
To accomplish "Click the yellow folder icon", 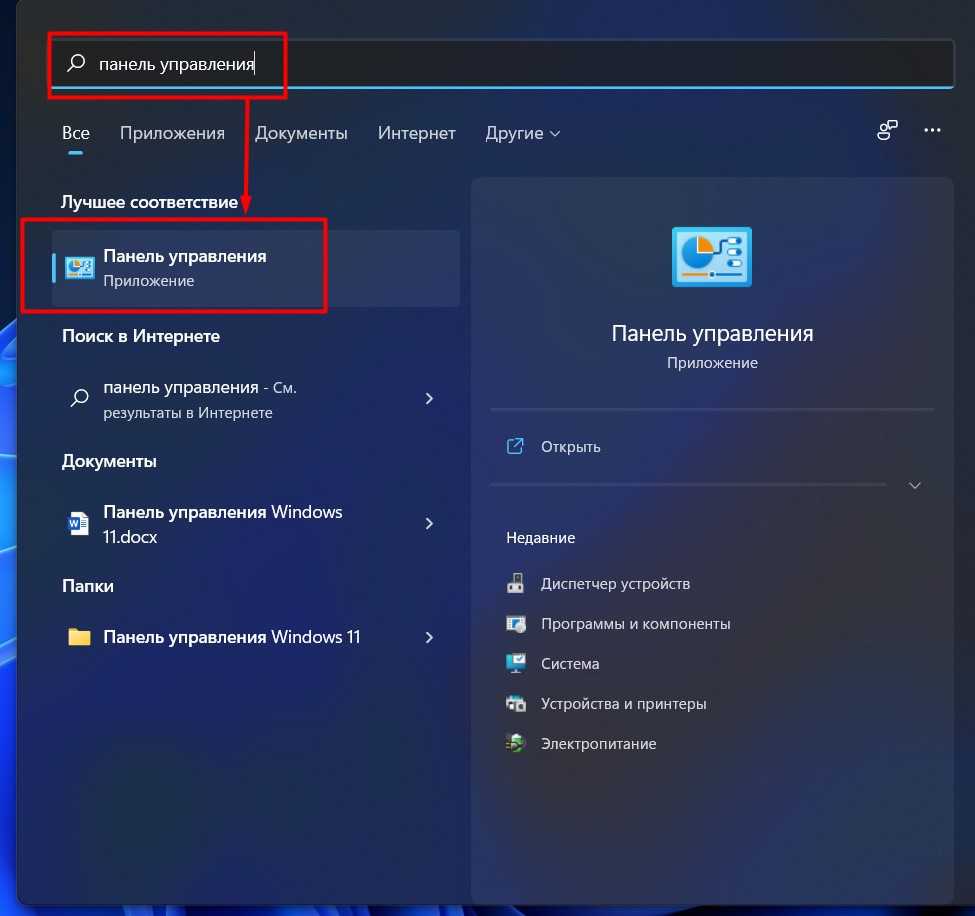I will pos(79,637).
